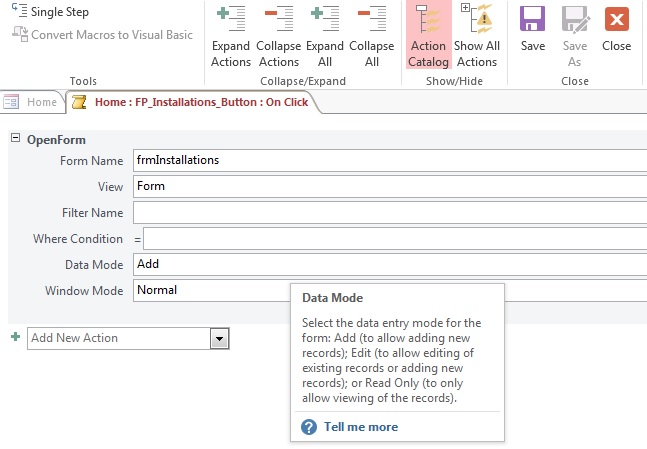Click the Tell me more help link

coord(361,427)
